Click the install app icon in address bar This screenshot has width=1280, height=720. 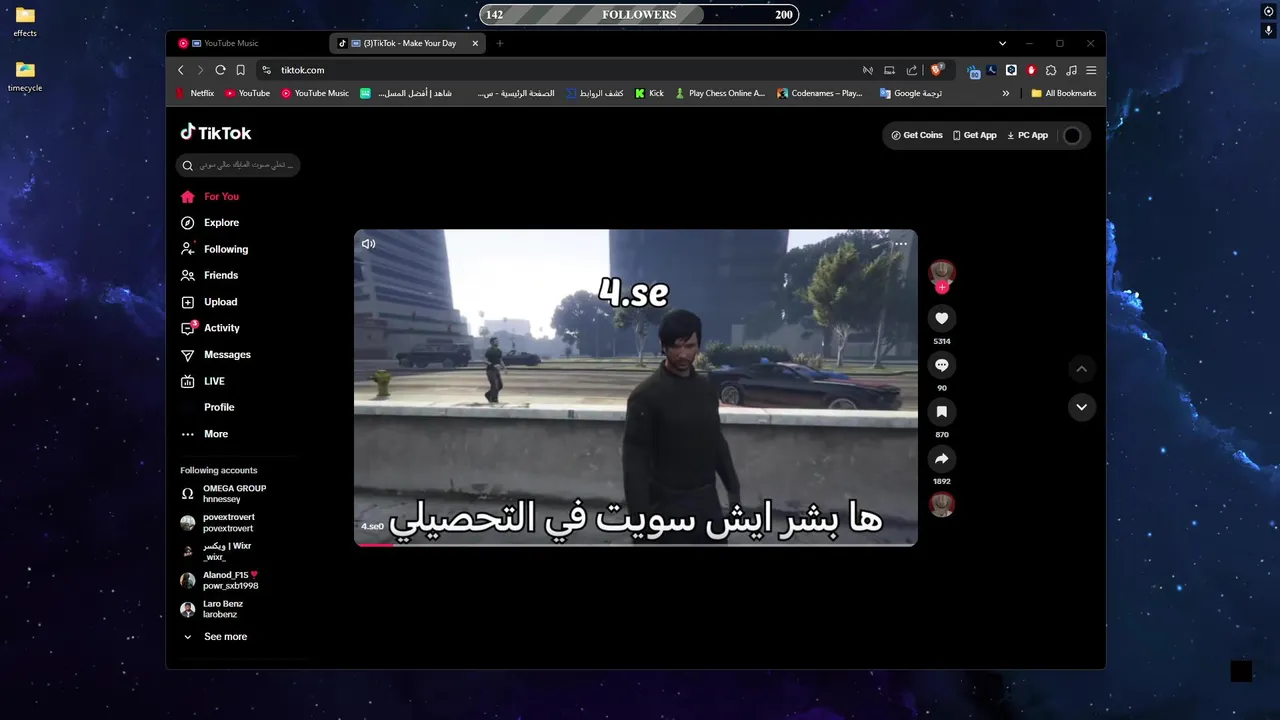pyautogui.click(x=890, y=70)
